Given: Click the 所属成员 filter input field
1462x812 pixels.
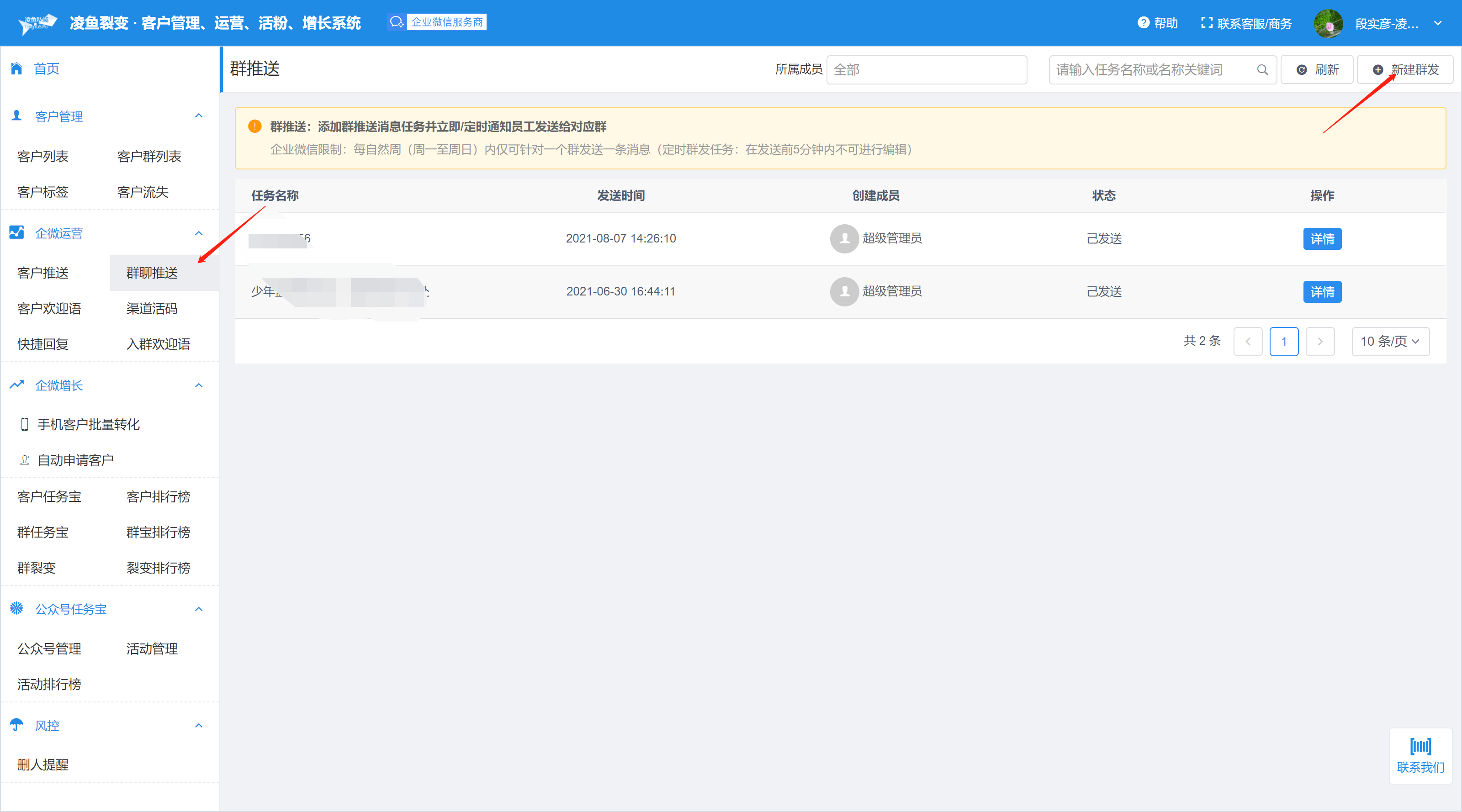Looking at the screenshot, I should [926, 70].
